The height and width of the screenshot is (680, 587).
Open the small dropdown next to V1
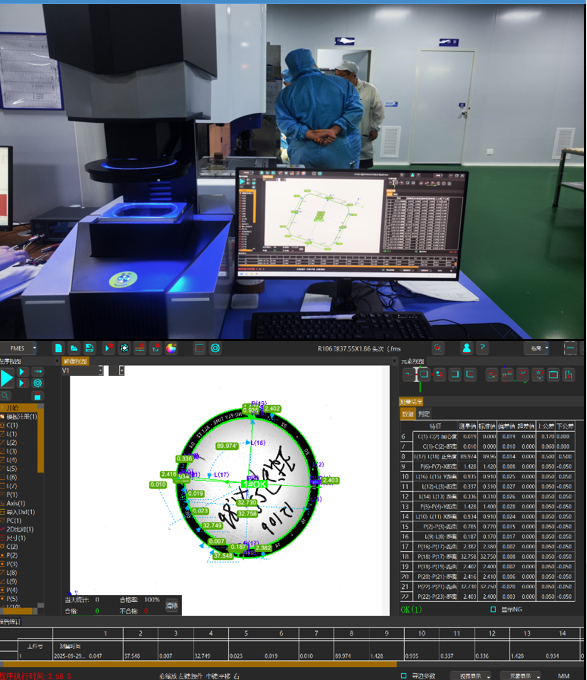(x=117, y=370)
